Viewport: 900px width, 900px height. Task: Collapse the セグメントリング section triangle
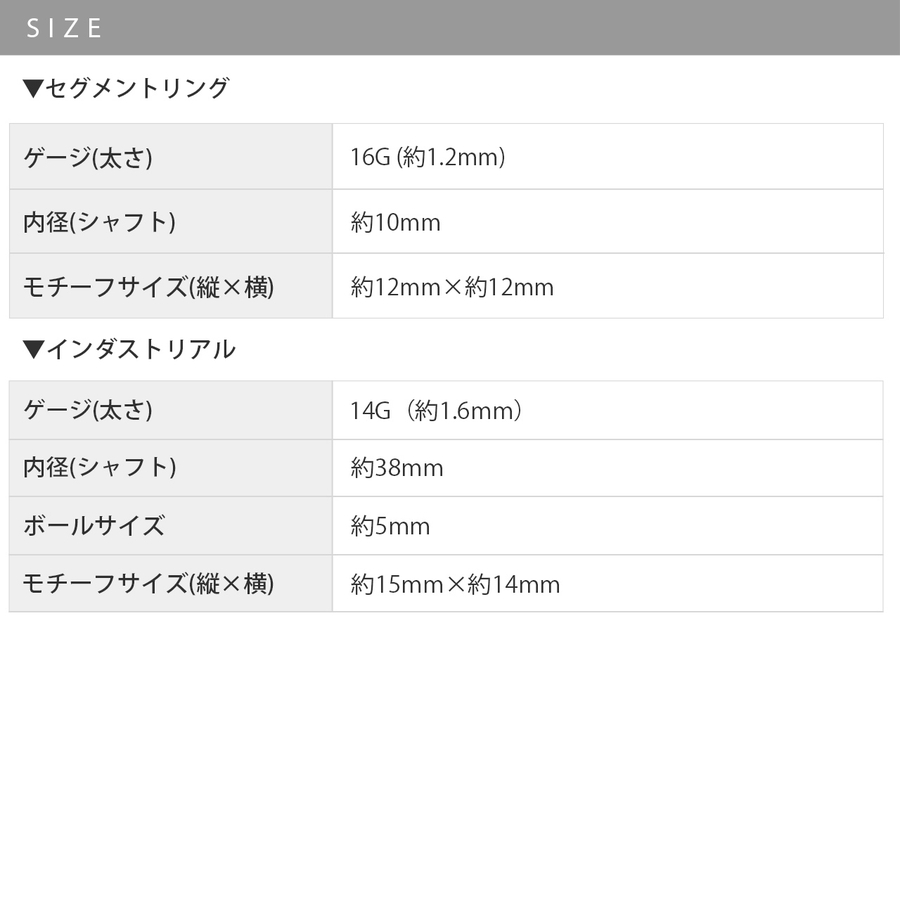[32, 89]
